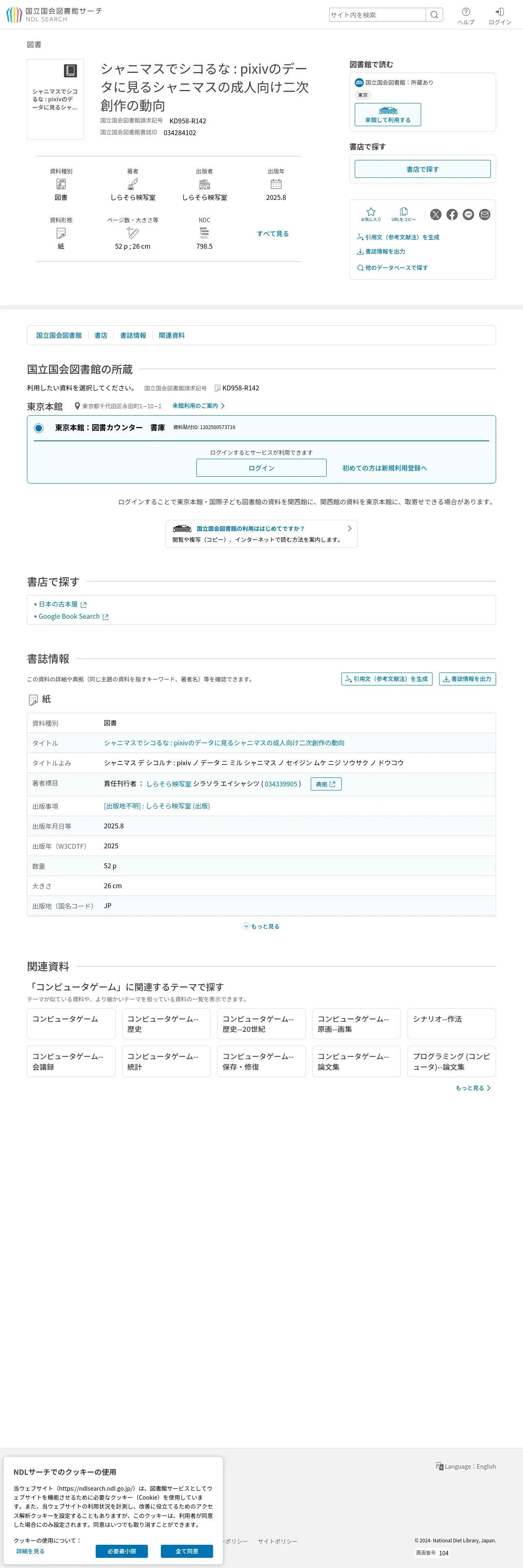Open theme コンピュータゲーム--歴史 card
The image size is (523, 1568).
pyautogui.click(x=166, y=1024)
